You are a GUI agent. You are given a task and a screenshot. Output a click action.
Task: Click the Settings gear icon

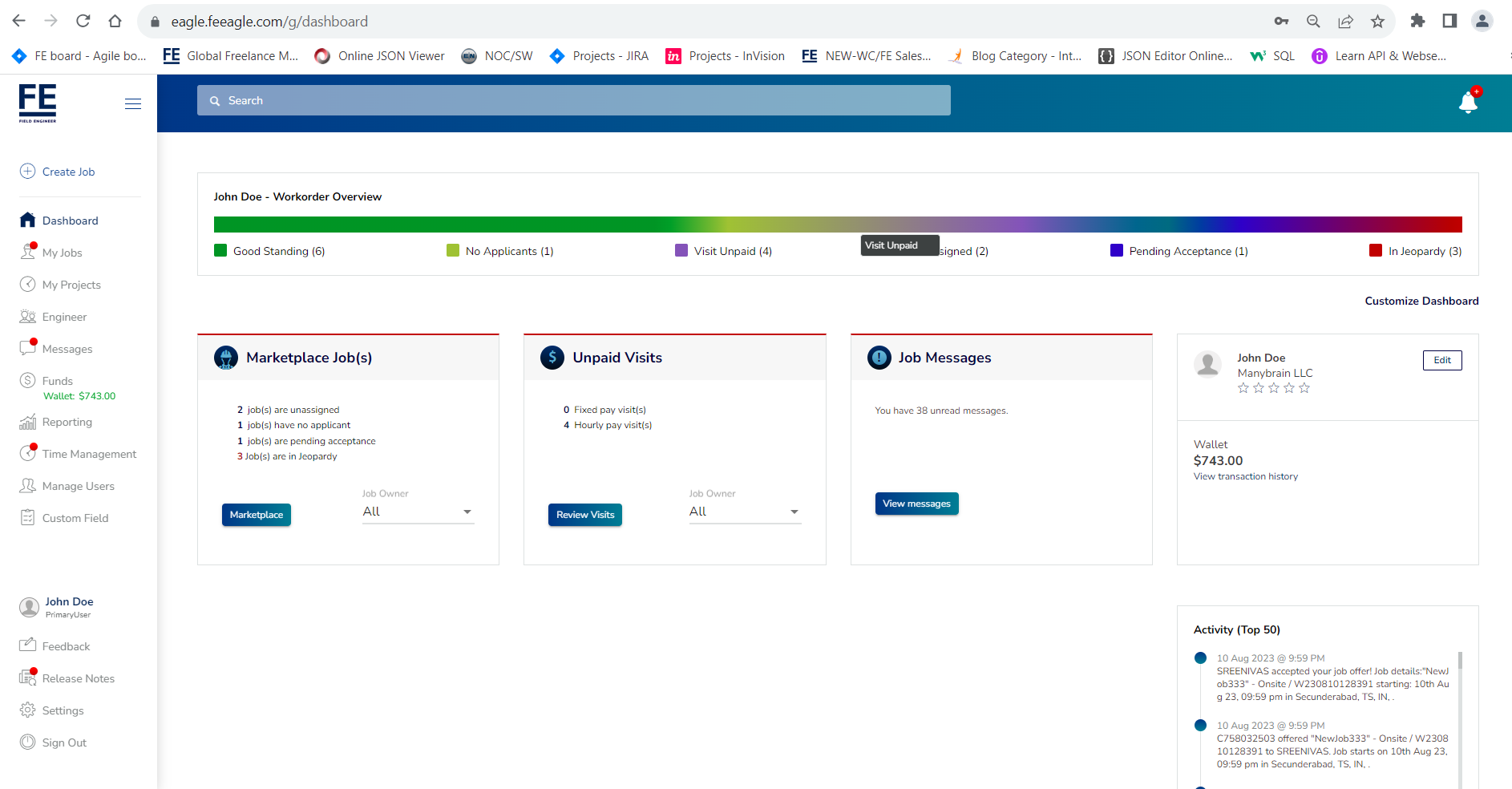(27, 710)
